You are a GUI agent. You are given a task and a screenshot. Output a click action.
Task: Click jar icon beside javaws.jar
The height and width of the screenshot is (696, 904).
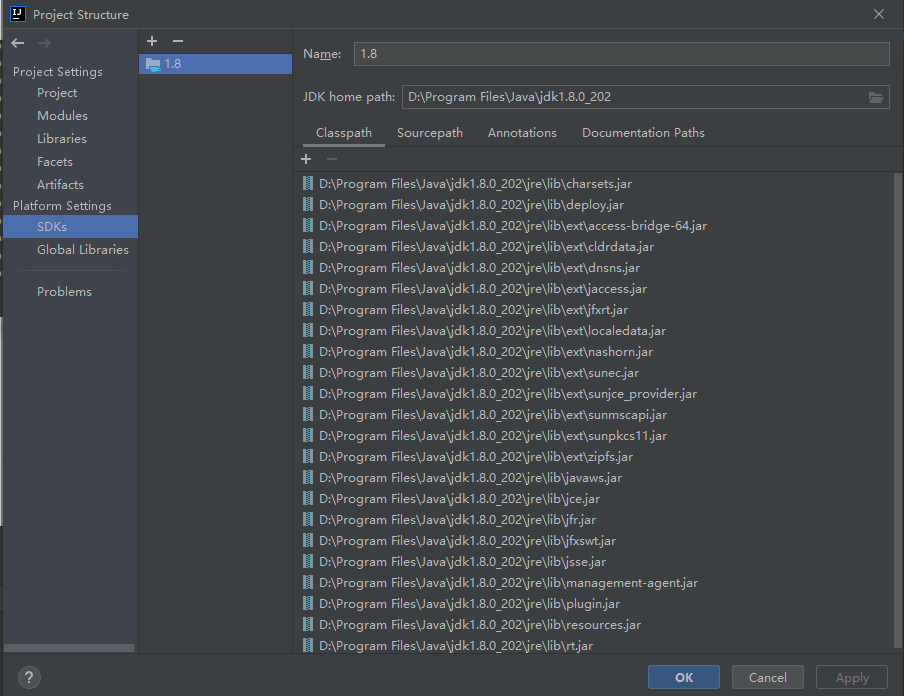pos(308,477)
